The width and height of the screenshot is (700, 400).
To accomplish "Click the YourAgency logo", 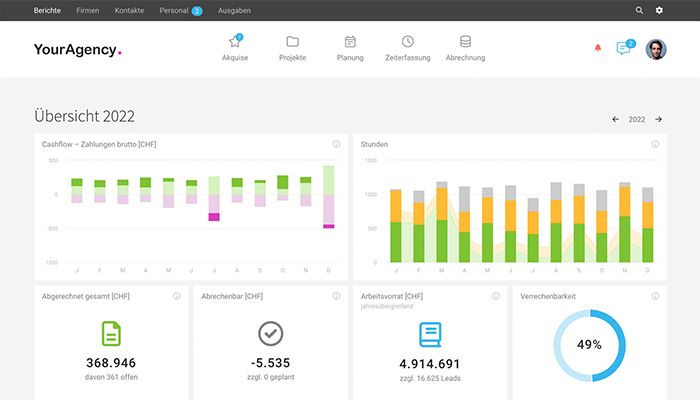I will coord(78,49).
